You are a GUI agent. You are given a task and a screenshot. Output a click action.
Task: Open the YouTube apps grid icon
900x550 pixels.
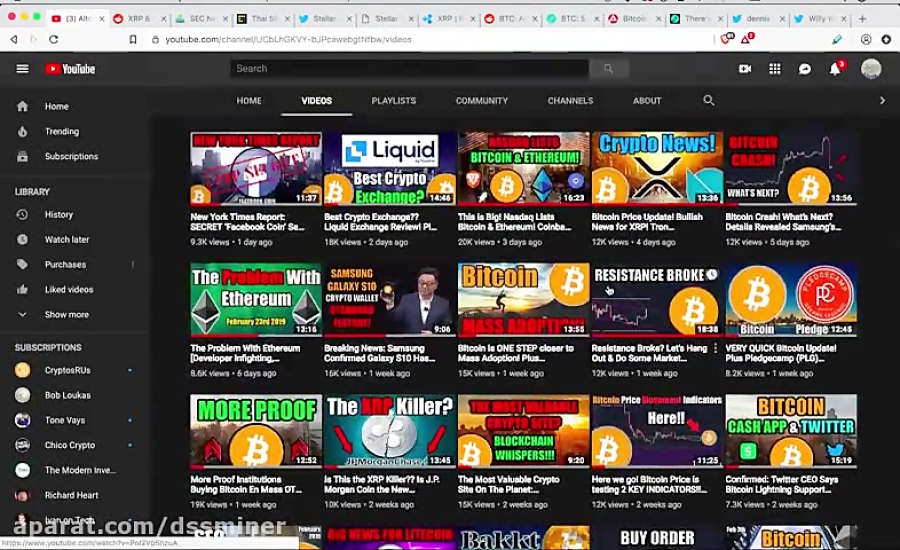click(x=775, y=69)
